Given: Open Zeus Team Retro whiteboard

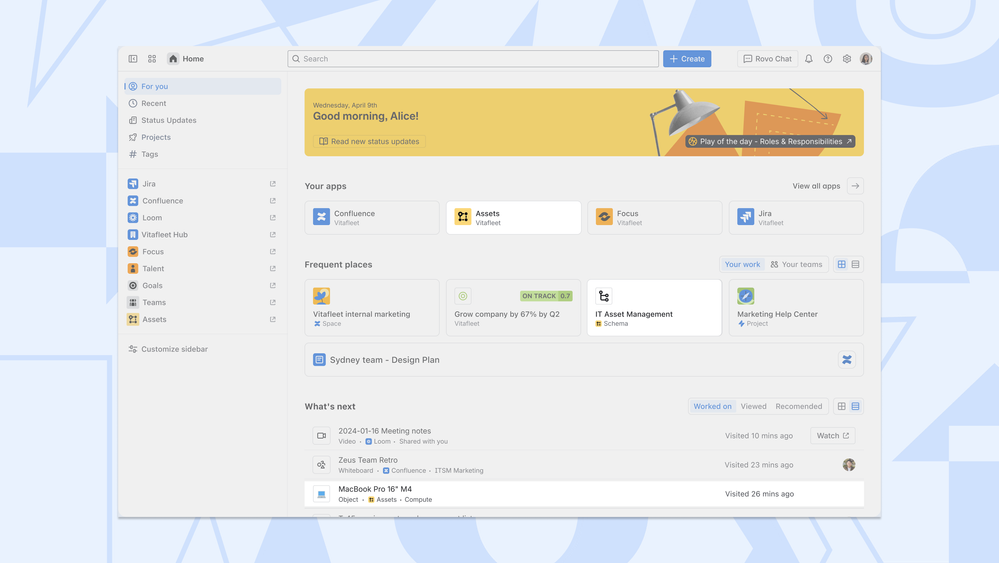Looking at the screenshot, I should (x=584, y=465).
